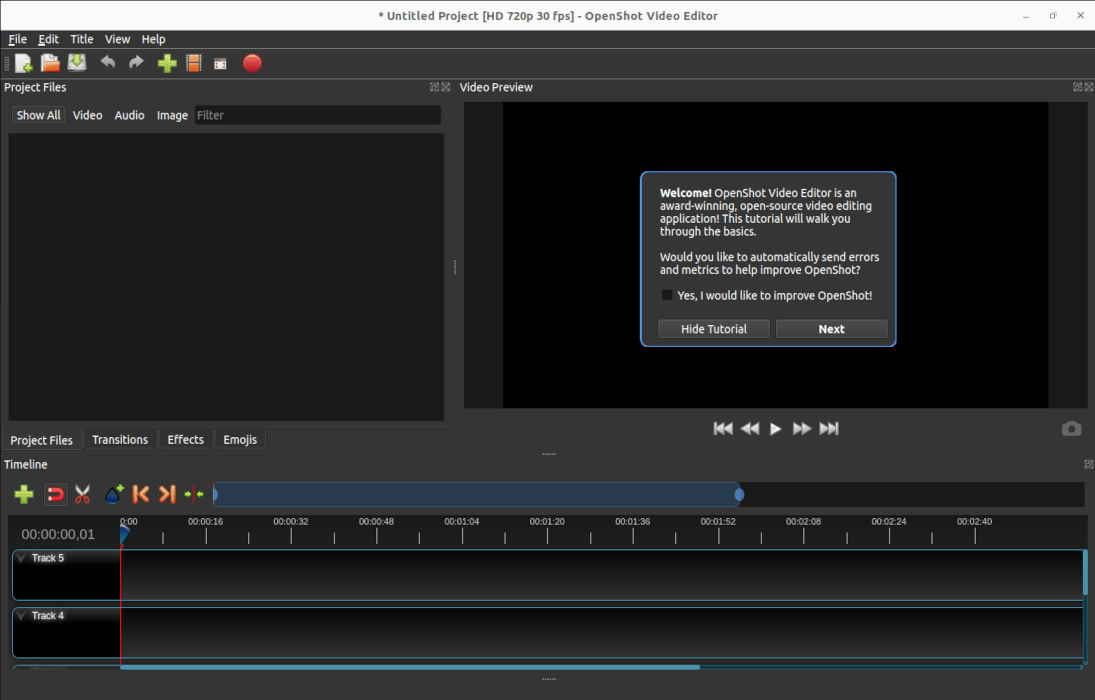The height and width of the screenshot is (700, 1095).
Task: Undo the last action
Action: pos(108,63)
